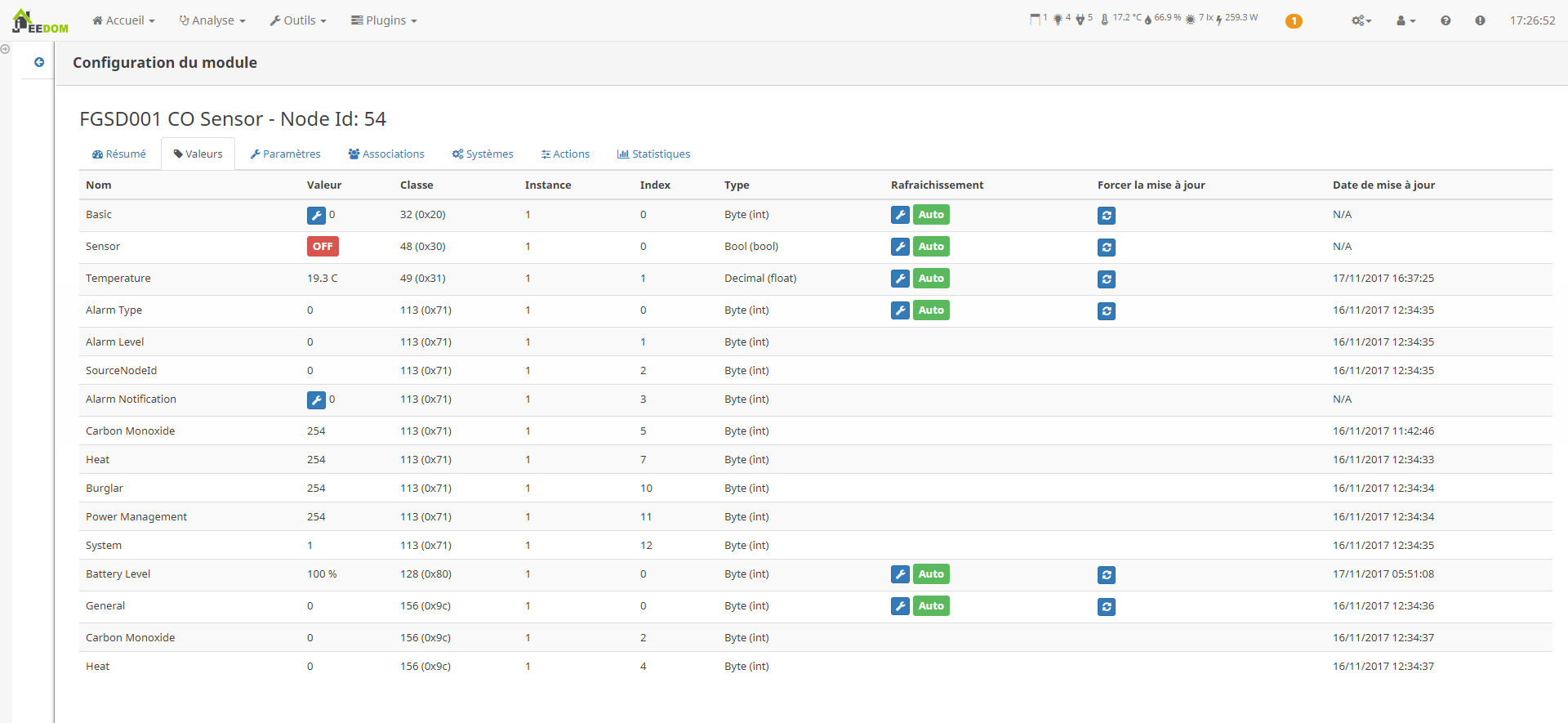Force refresh the Basic value
Image resolution: width=1568 pixels, height=723 pixels.
coord(1107,216)
